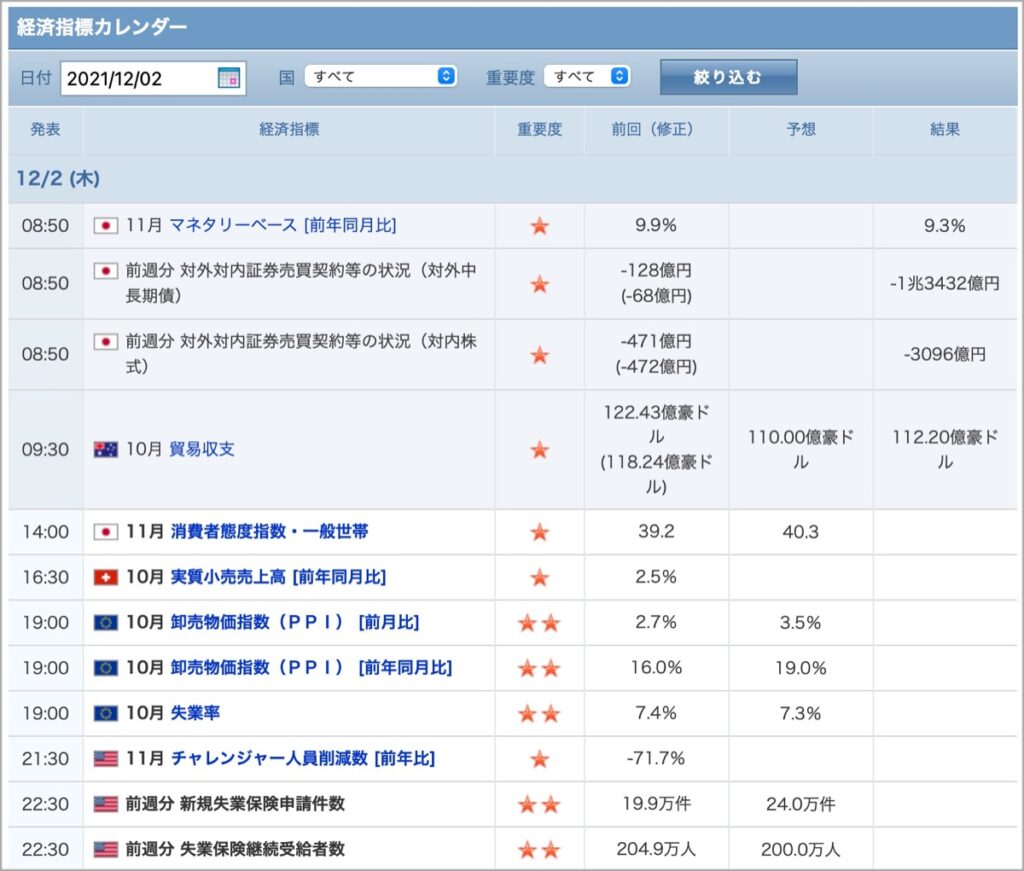Click the importance star for 消費者態度指数
Image resolution: width=1024 pixels, height=871 pixels.
[539, 532]
